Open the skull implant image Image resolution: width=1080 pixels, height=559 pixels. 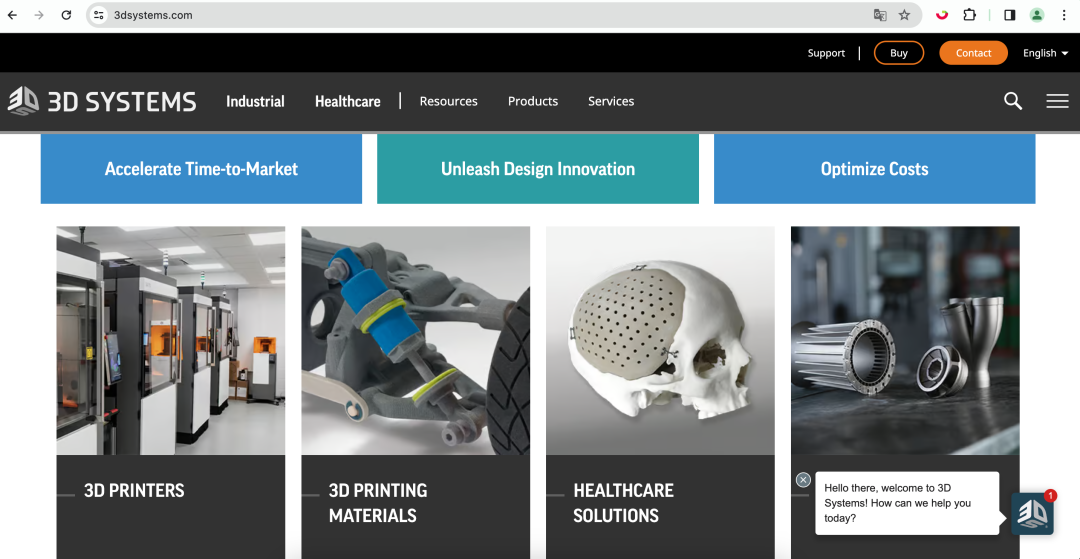pyautogui.click(x=661, y=340)
